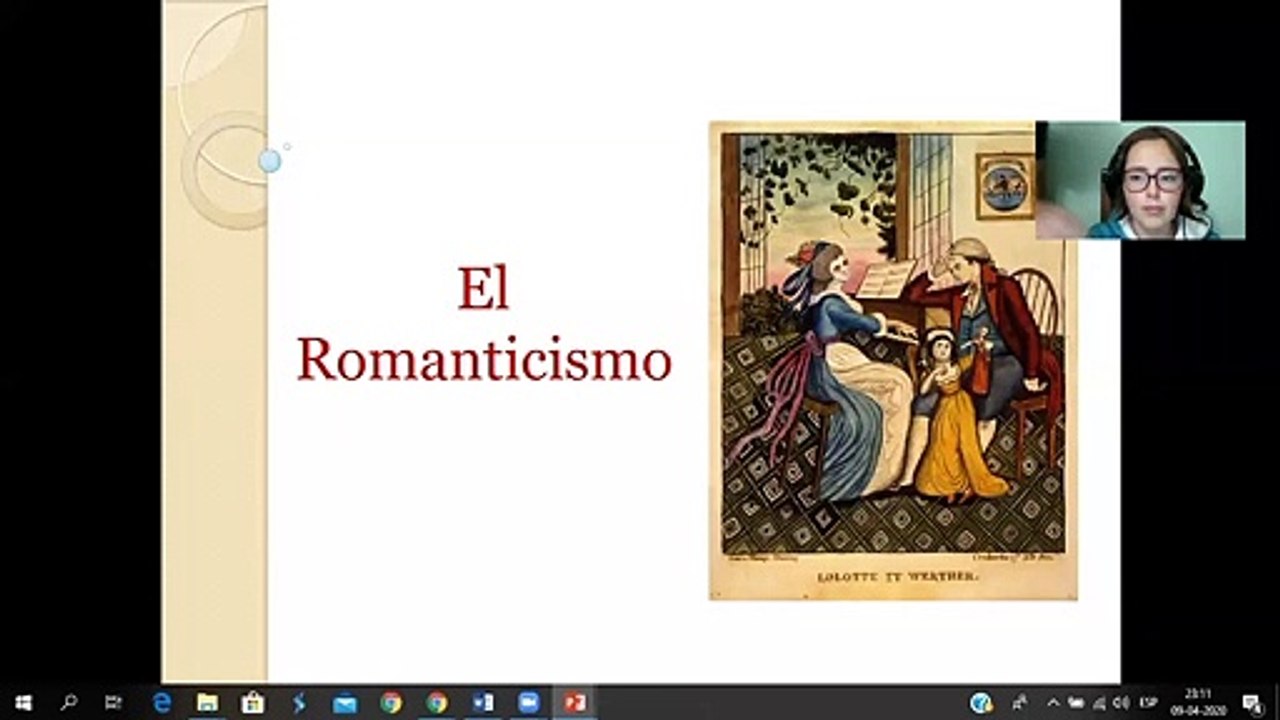This screenshot has height=720, width=1280.
Task: Open the Action Center notifications icon
Action: 1251,703
